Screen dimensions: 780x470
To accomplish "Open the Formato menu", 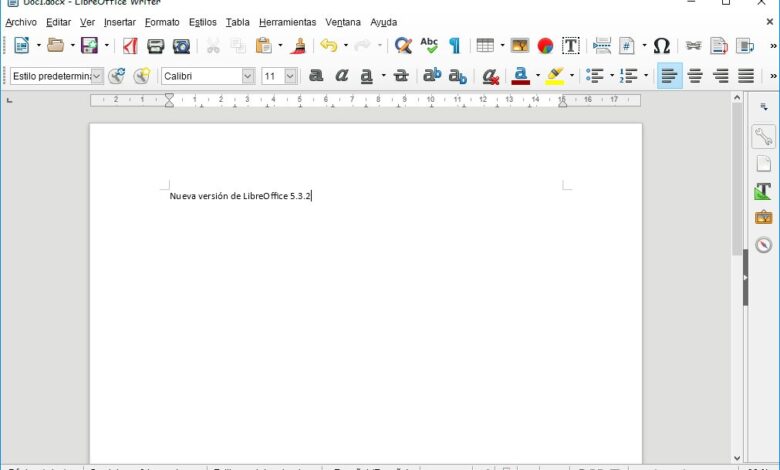I will pyautogui.click(x=162, y=22).
